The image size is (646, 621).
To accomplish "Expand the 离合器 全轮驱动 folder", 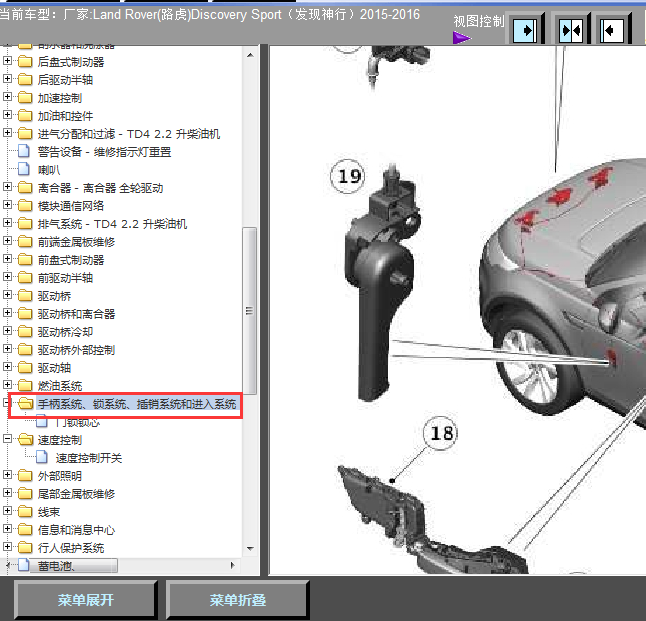I will click(7, 187).
